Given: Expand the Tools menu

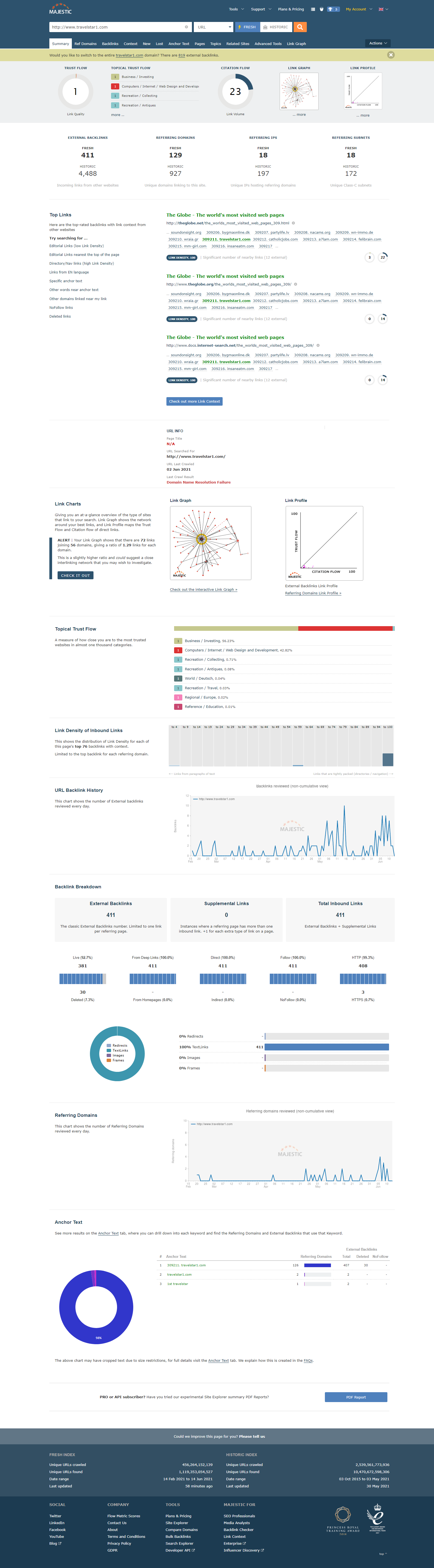Looking at the screenshot, I should (x=236, y=9).
